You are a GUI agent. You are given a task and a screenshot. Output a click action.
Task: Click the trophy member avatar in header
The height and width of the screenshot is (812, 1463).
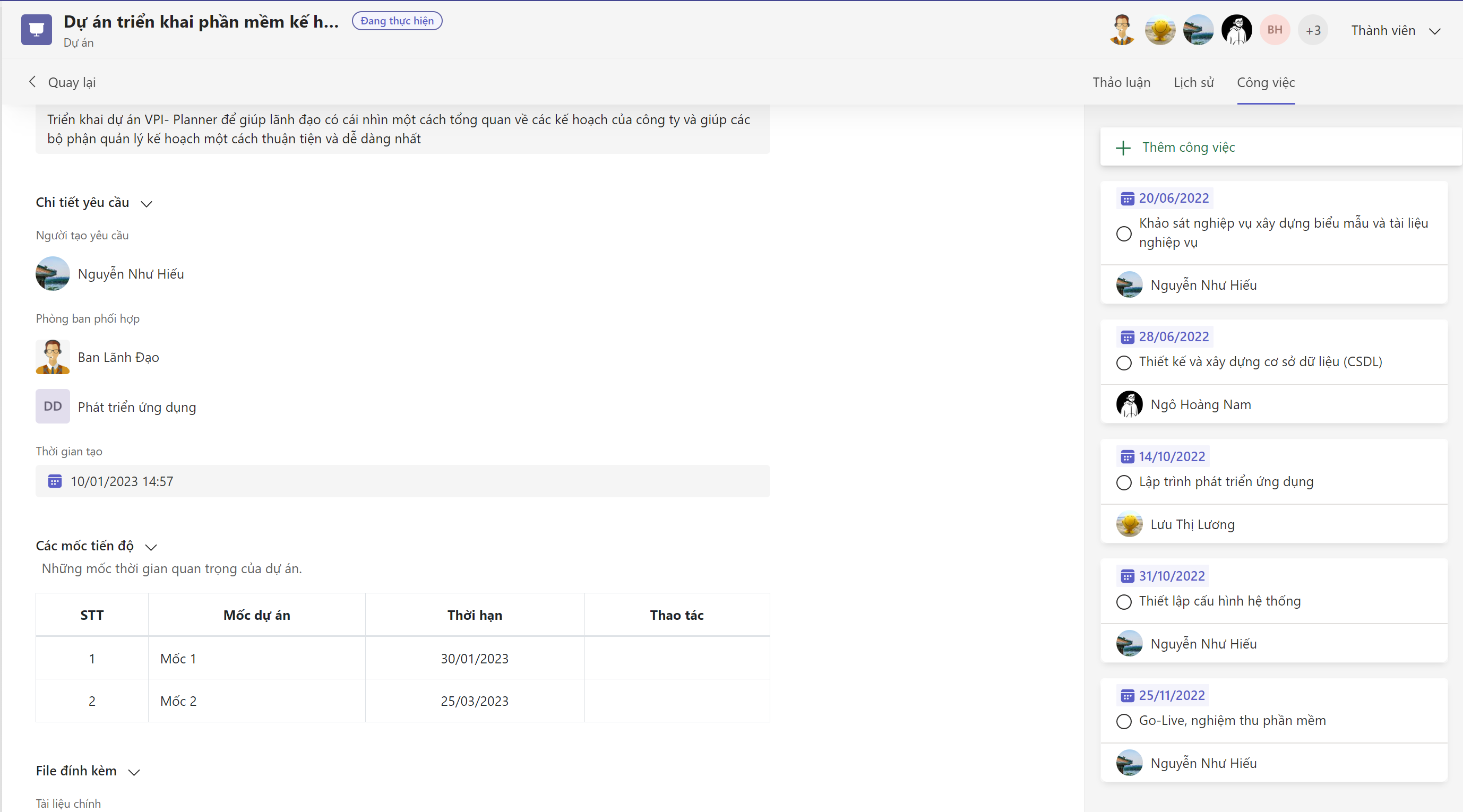click(x=1160, y=30)
